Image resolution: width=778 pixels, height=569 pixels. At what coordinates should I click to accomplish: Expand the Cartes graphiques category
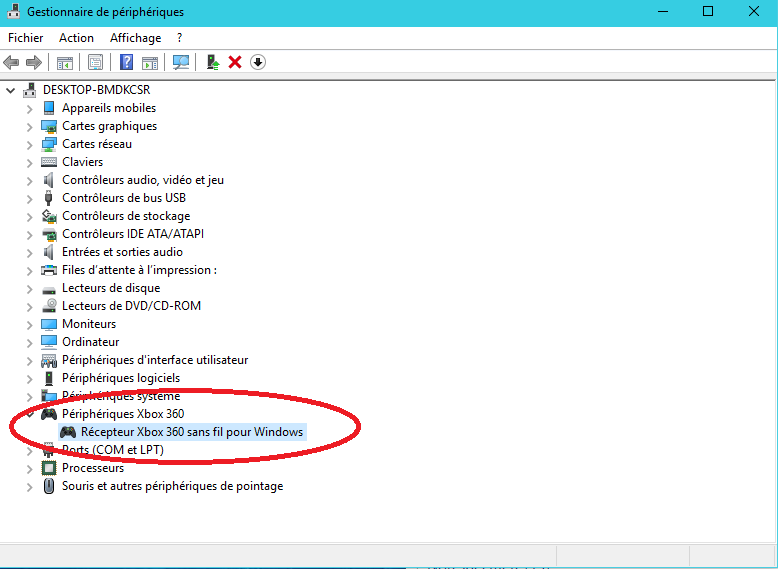30,126
